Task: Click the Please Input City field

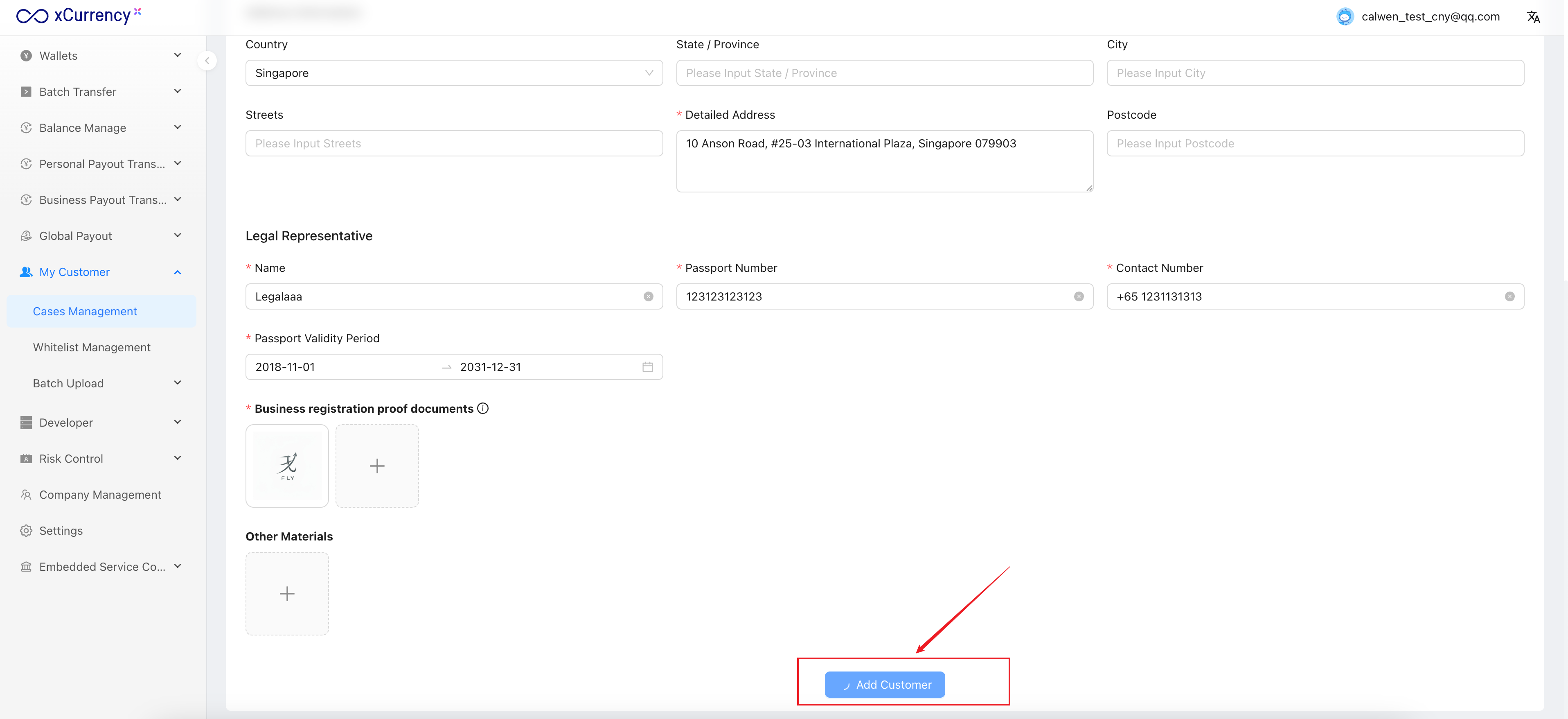Action: pyautogui.click(x=1315, y=73)
